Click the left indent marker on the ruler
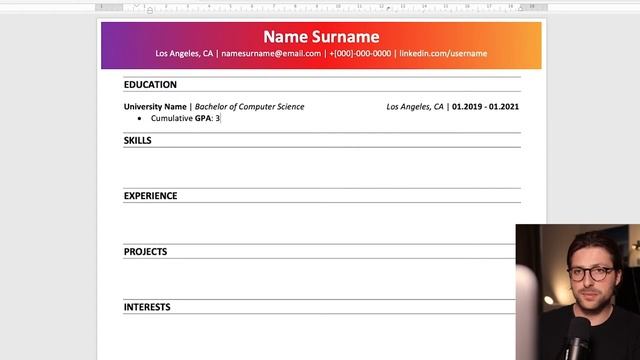 click(x=150, y=11)
